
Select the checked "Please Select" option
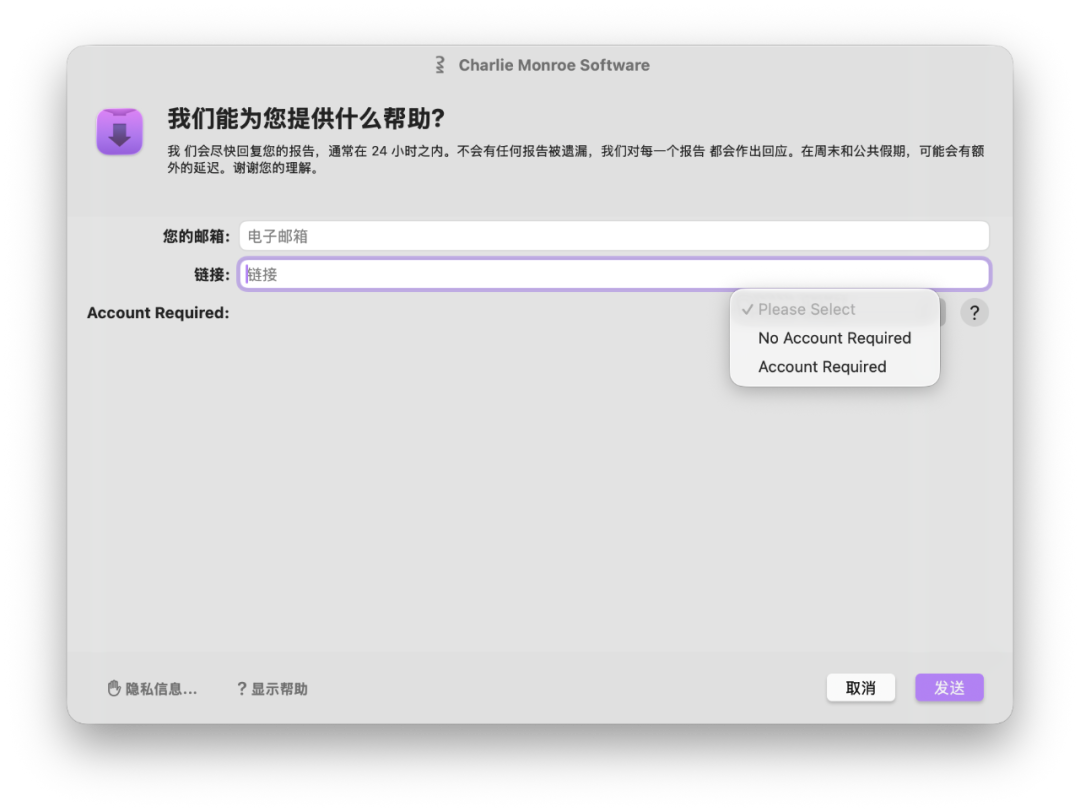coord(805,309)
